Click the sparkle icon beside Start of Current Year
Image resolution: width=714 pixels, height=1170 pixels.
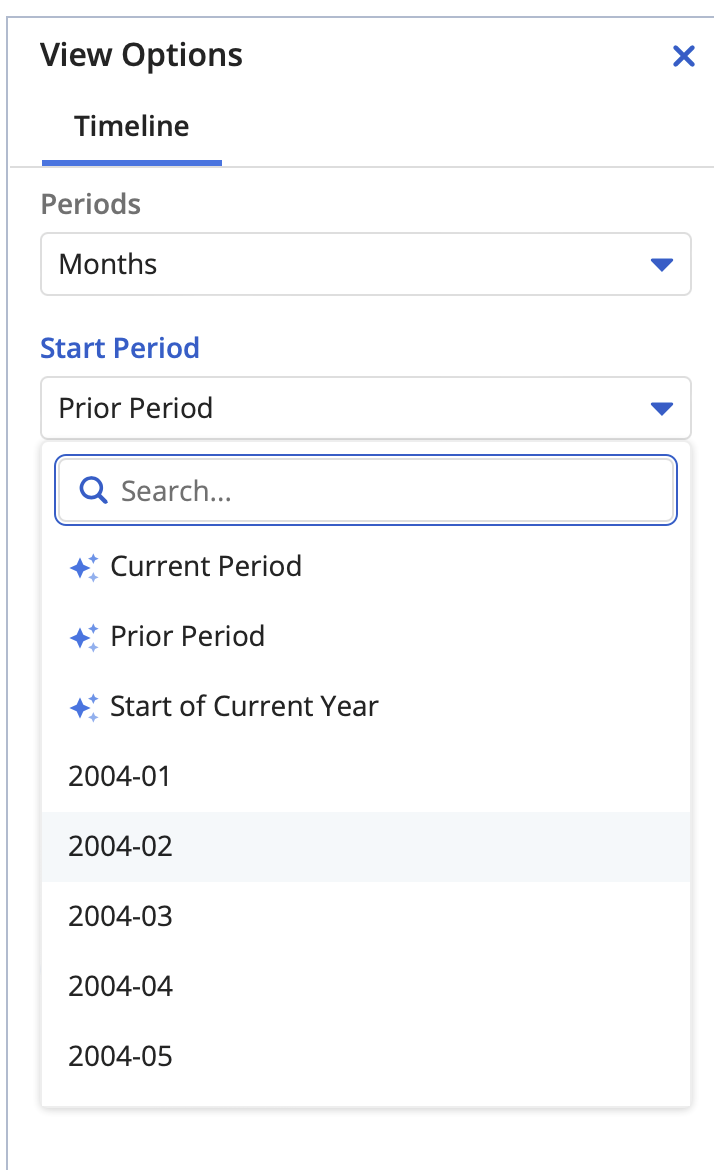point(84,707)
